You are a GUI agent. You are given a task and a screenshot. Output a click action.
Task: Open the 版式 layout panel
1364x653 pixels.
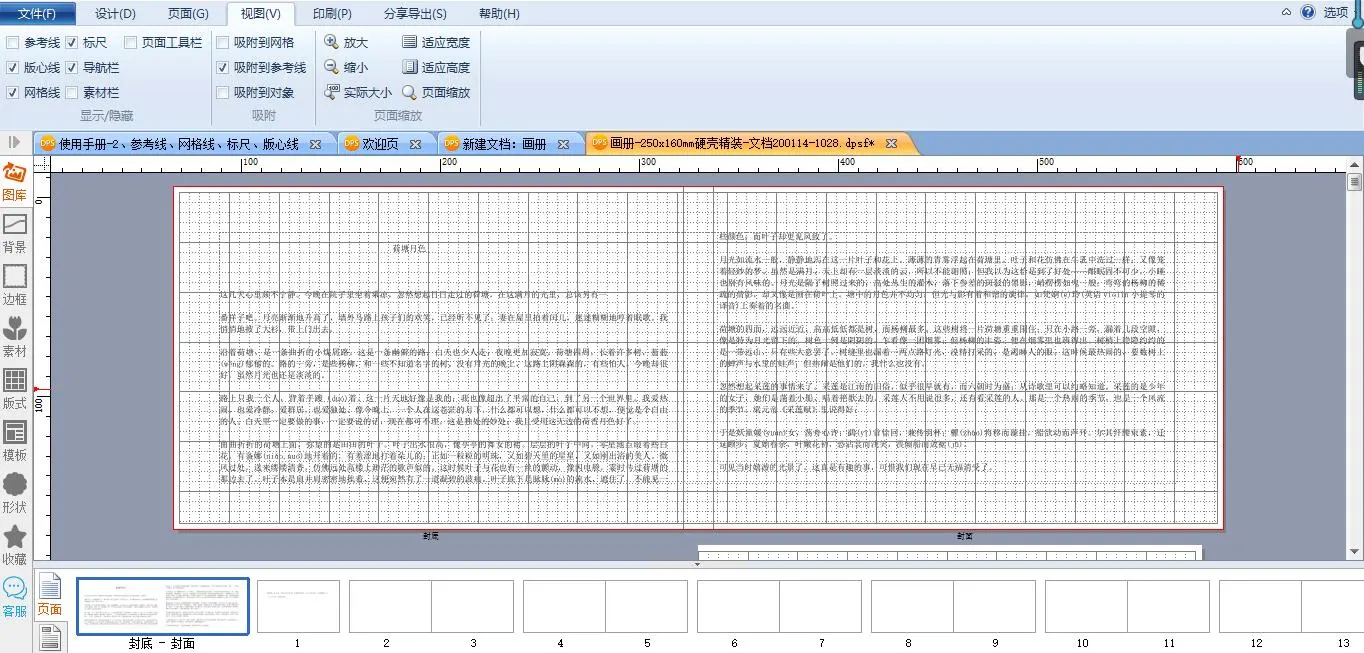click(x=15, y=389)
